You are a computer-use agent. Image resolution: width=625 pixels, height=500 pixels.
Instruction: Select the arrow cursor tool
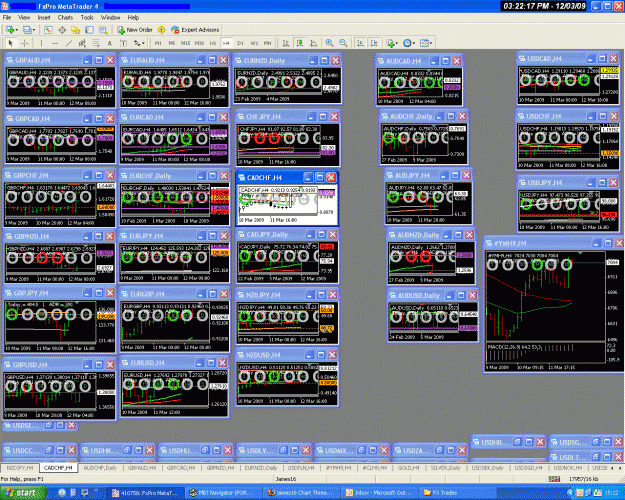11,43
